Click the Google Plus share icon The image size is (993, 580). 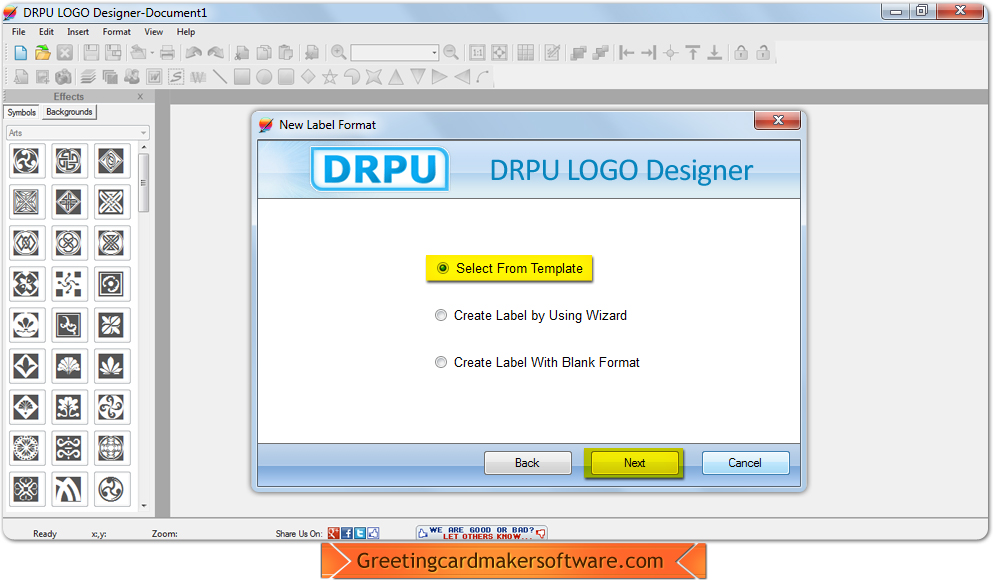[x=334, y=533]
